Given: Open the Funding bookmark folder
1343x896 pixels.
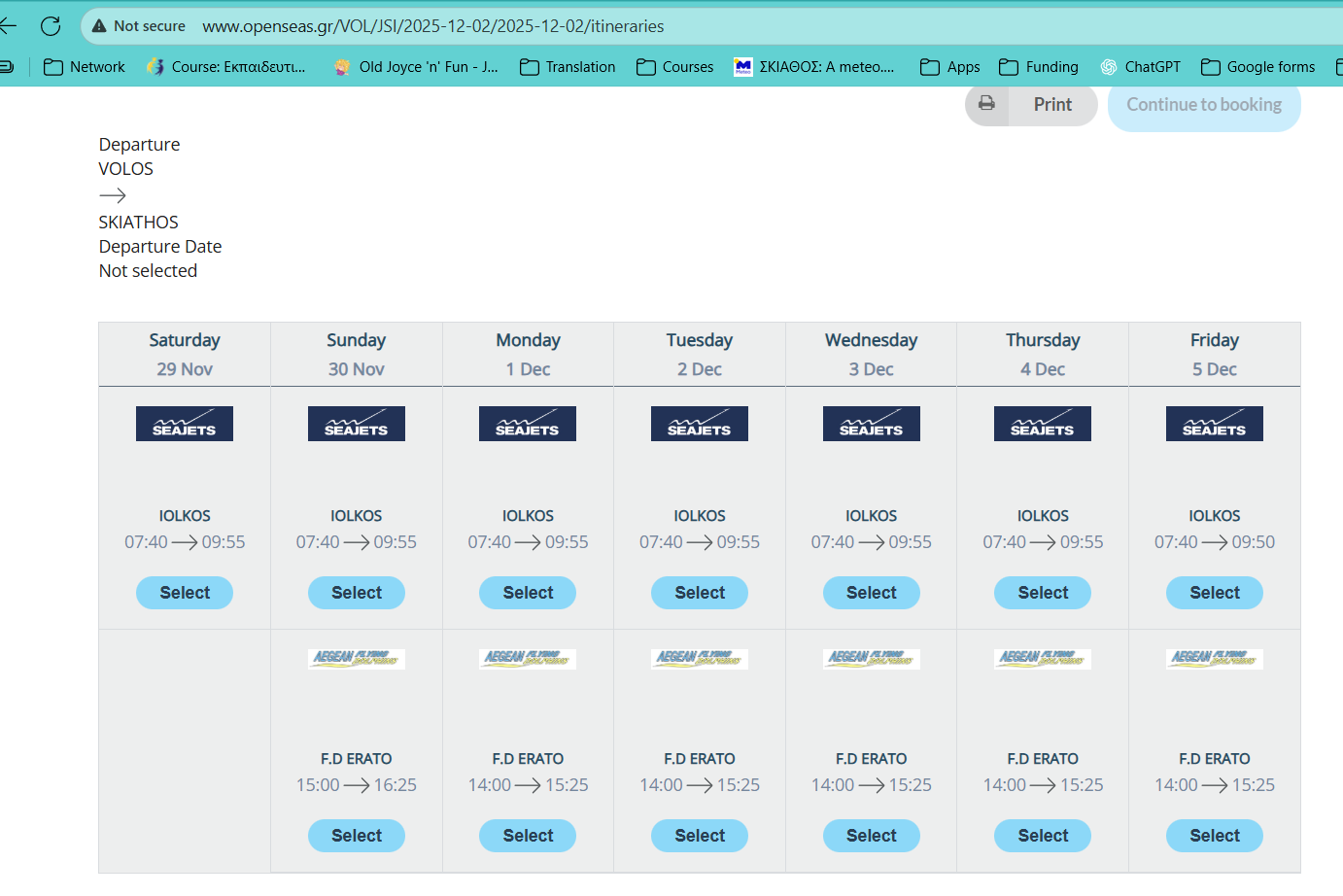Looking at the screenshot, I should [x=1038, y=67].
